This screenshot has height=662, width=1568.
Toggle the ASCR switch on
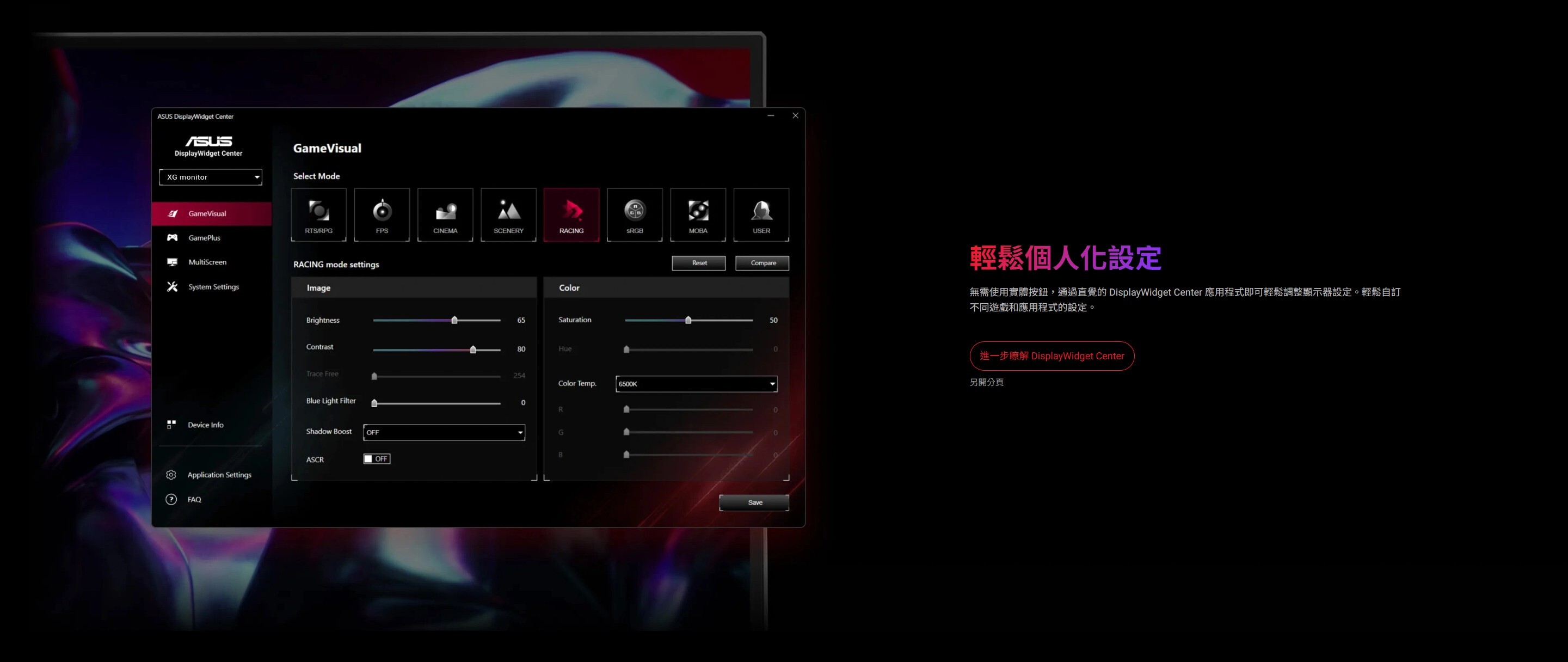click(376, 458)
